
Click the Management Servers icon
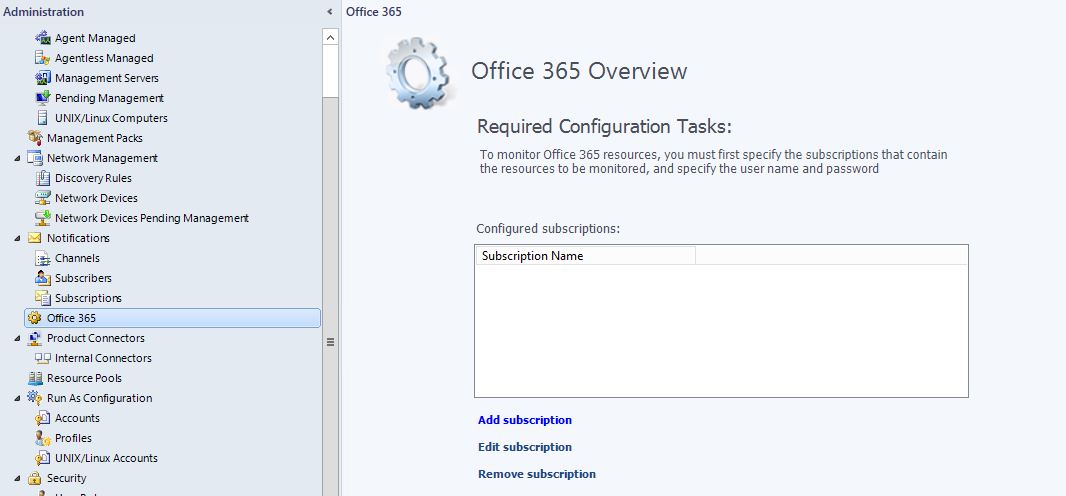coord(43,78)
